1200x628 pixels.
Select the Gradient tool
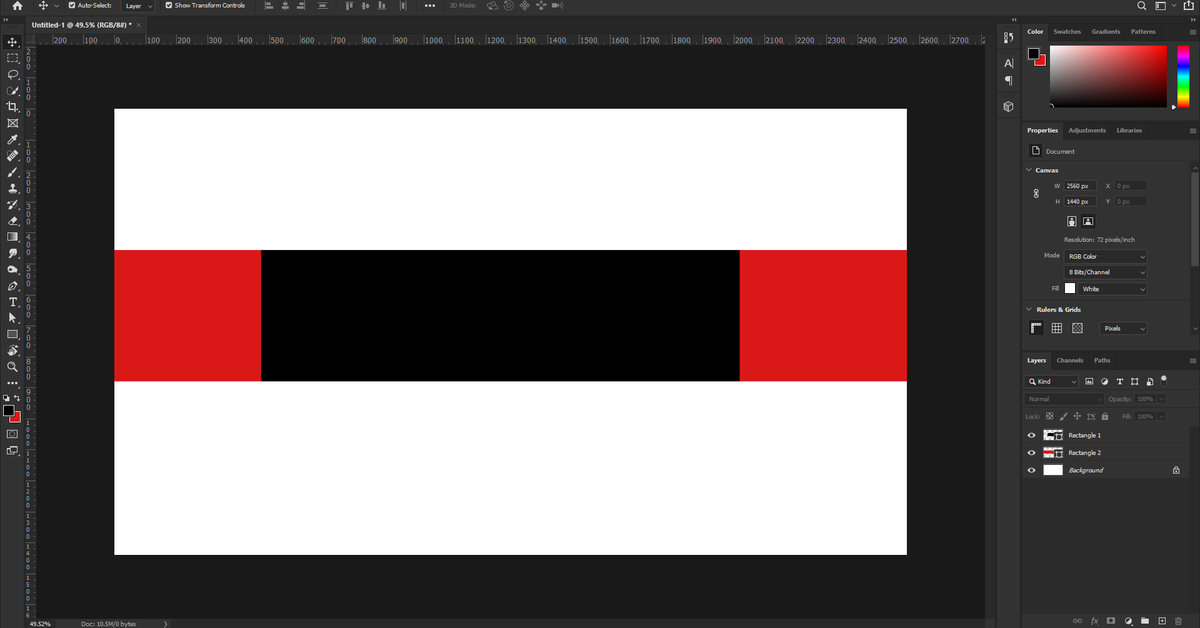click(x=13, y=237)
